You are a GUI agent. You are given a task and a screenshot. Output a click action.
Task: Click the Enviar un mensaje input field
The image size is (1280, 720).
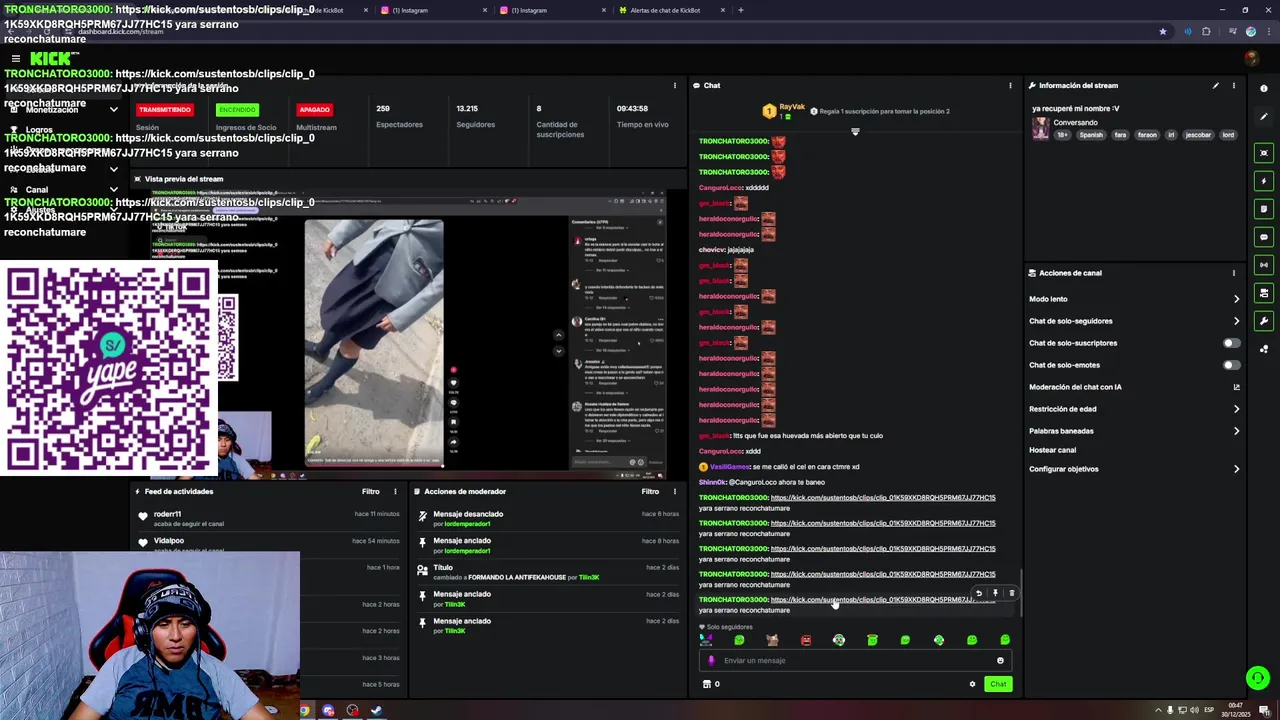855,660
